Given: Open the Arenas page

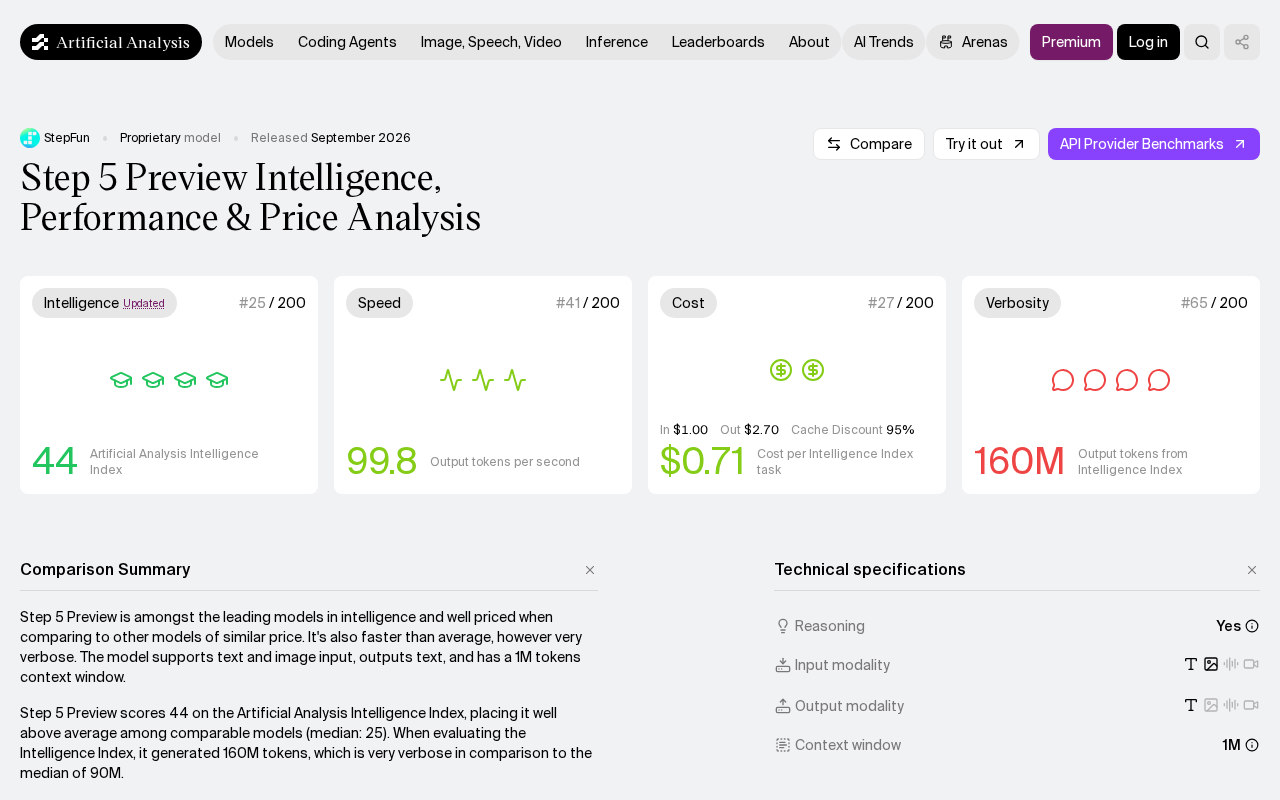Looking at the screenshot, I should click(973, 42).
